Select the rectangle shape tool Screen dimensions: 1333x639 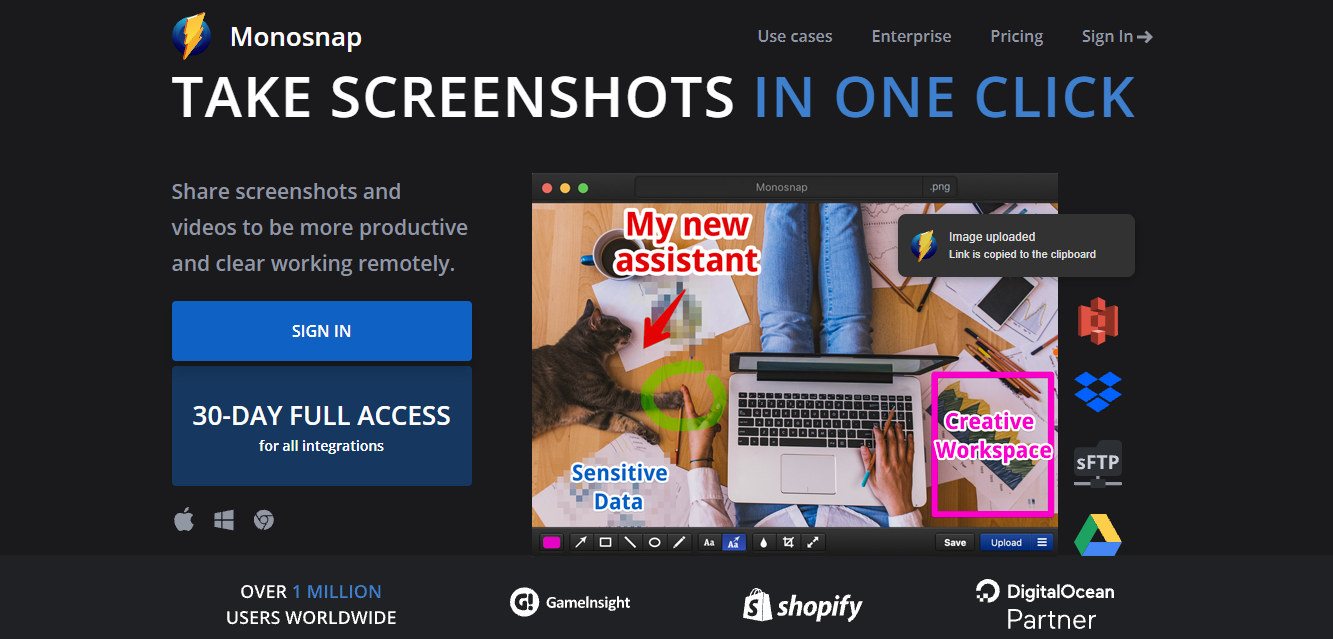point(605,542)
